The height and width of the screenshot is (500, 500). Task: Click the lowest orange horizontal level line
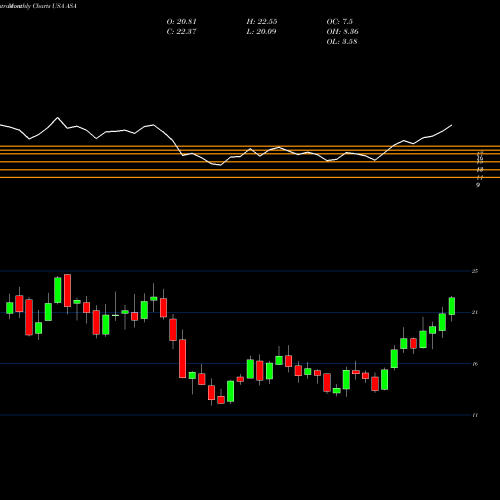point(250,177)
